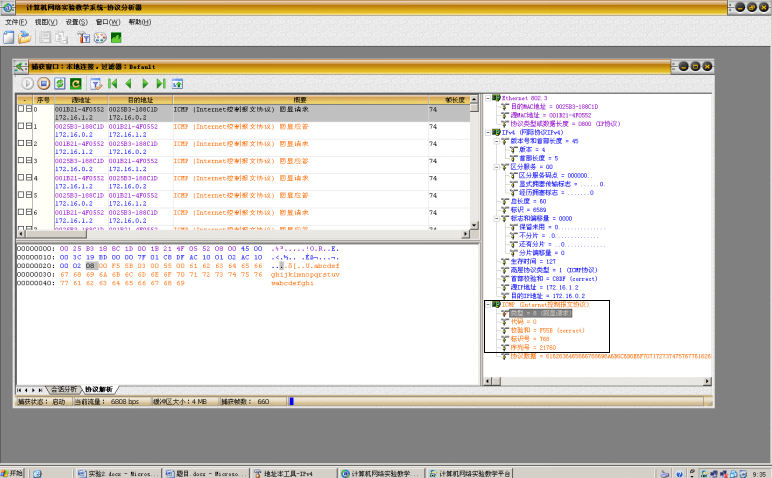Tick the checkbox for frame 6
Screen dimensions: 772x478
pos(21,212)
